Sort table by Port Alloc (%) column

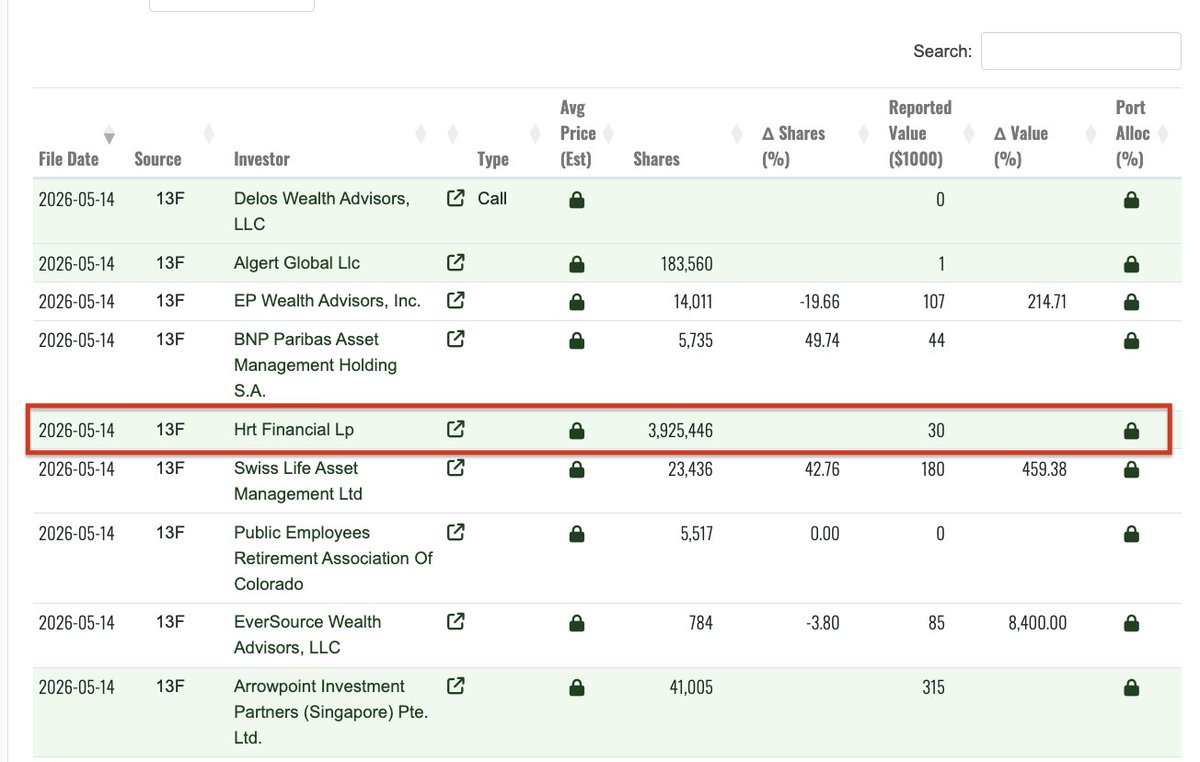coord(1133,133)
